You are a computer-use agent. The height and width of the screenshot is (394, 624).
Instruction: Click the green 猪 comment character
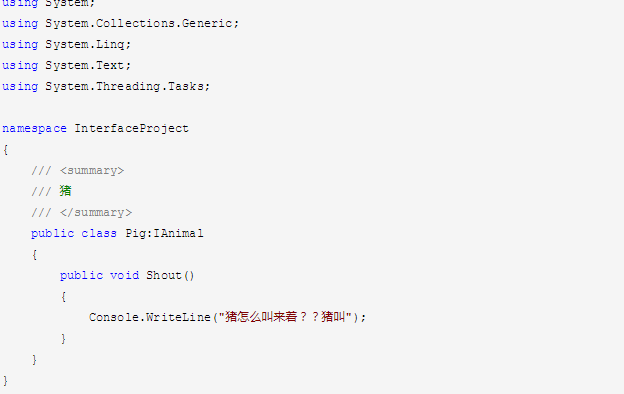tap(66, 191)
